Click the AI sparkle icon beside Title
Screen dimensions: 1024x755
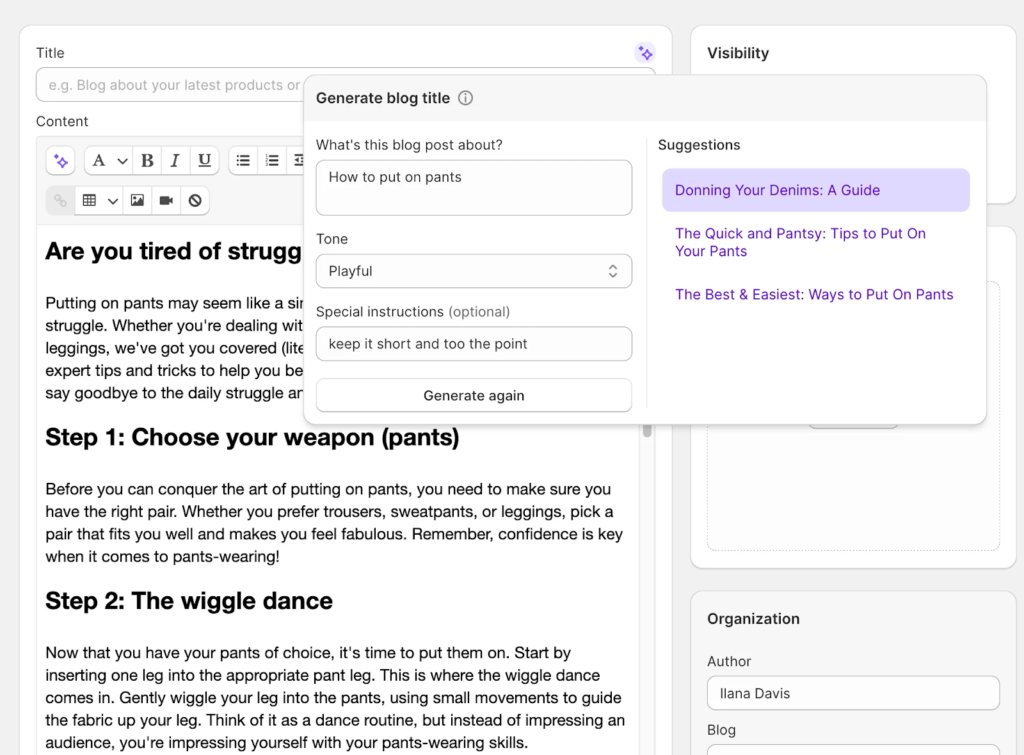click(x=645, y=53)
